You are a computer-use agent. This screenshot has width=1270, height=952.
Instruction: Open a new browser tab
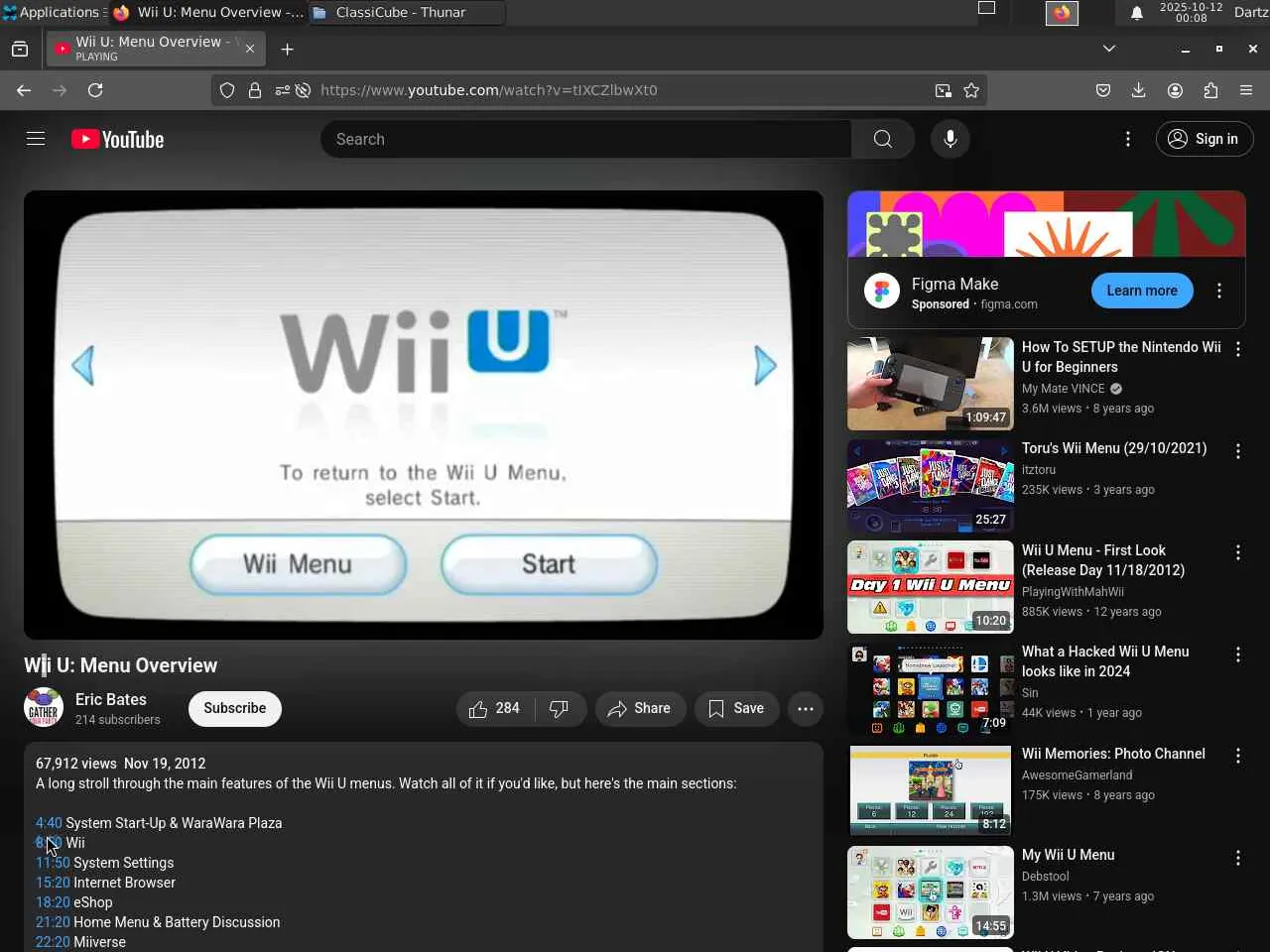coord(287,49)
